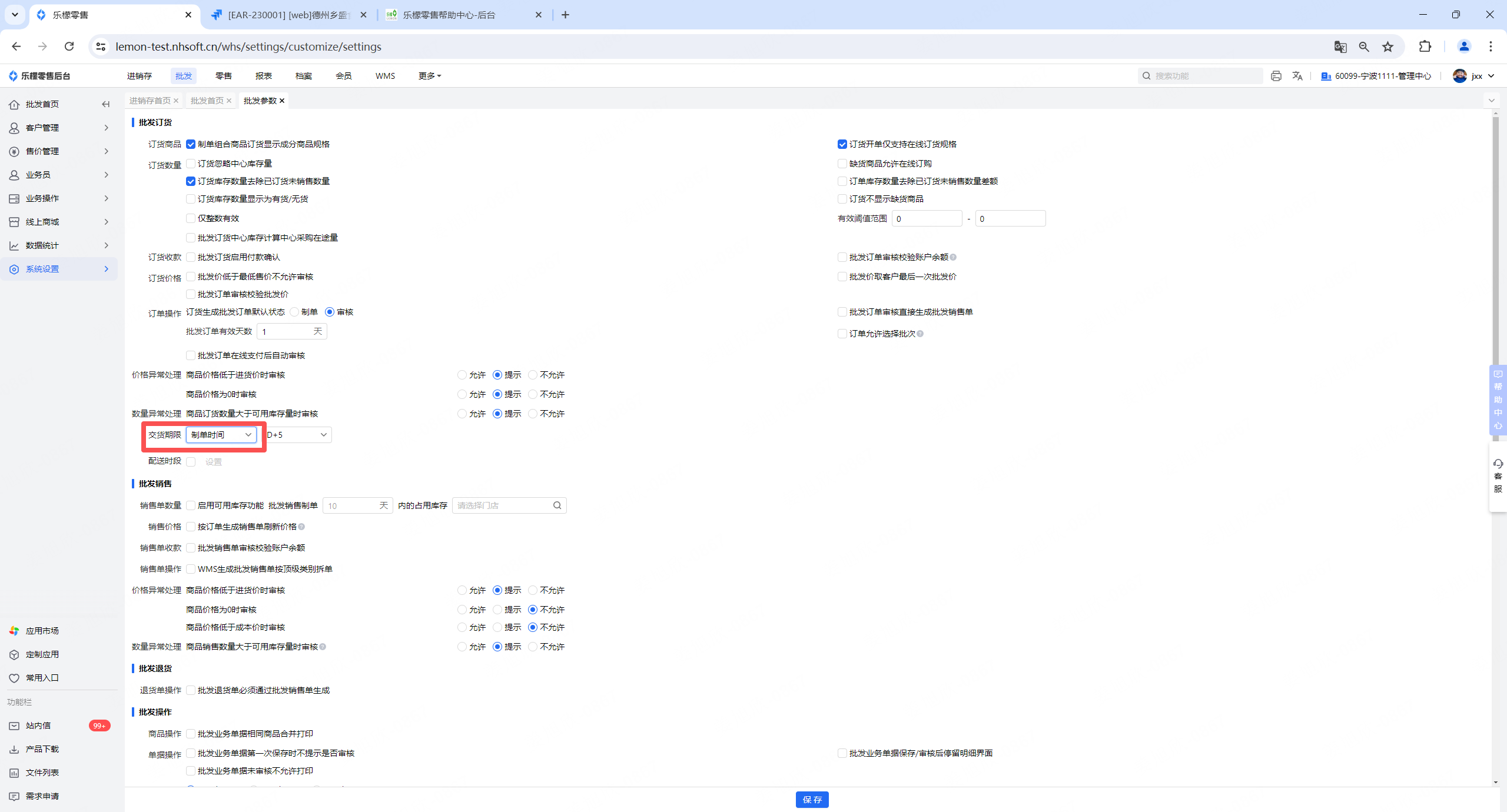
Task: Click the language translate icon in header
Action: click(1297, 76)
